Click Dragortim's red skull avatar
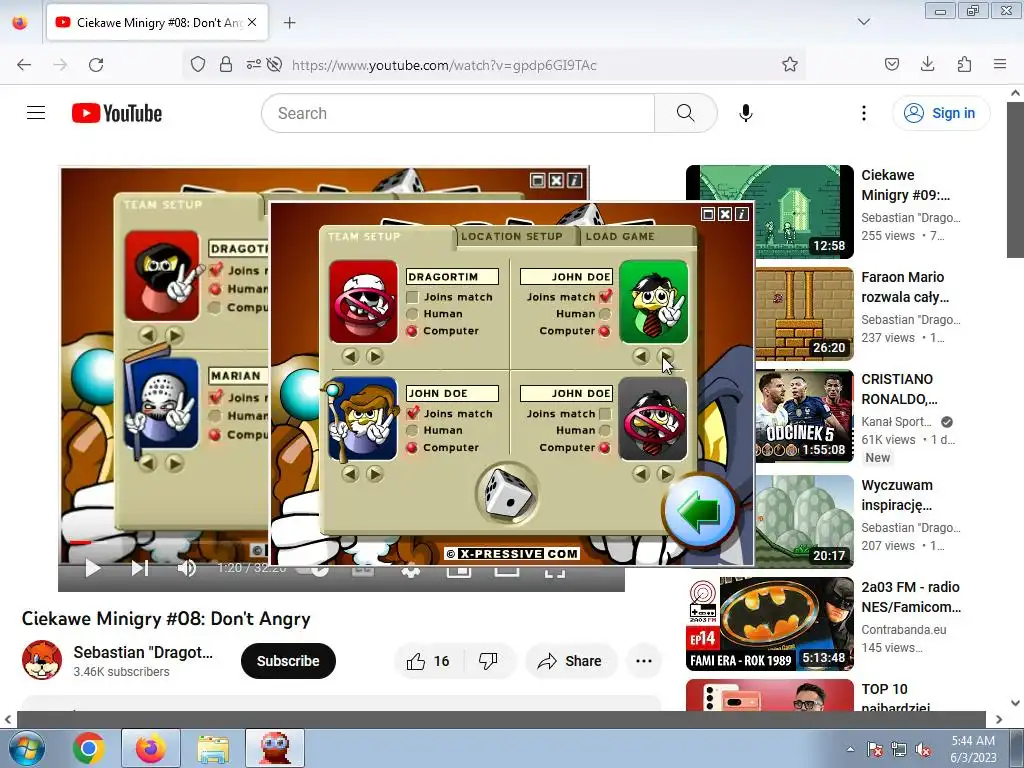1024x768 pixels. tap(363, 302)
